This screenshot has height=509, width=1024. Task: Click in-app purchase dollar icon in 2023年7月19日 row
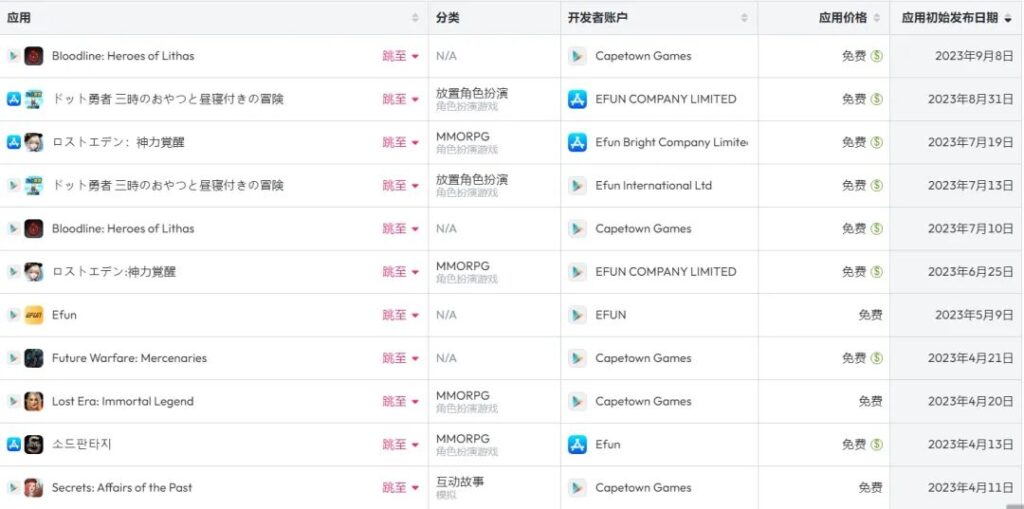[x=876, y=142]
